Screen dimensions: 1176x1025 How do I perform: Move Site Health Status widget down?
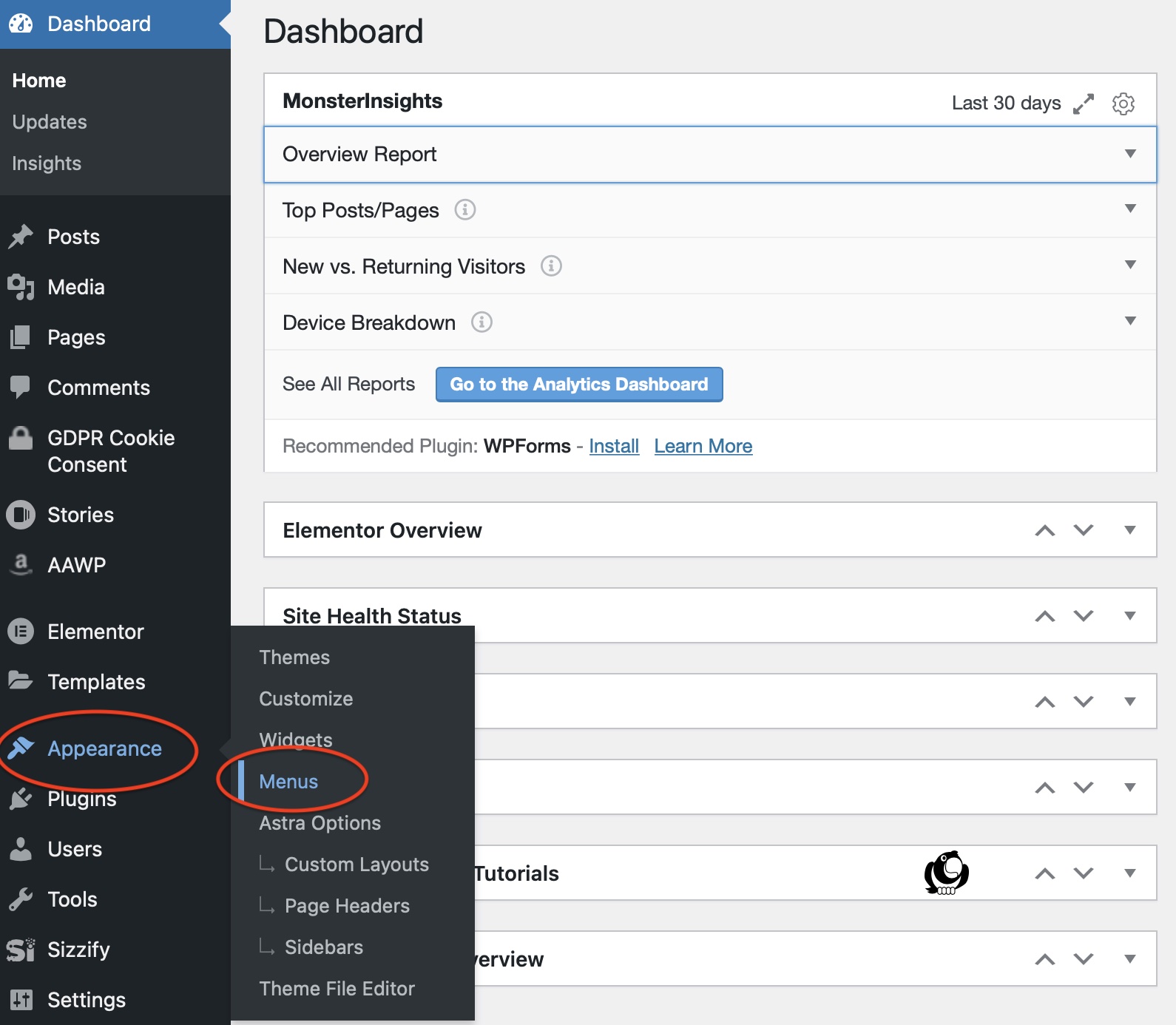(1084, 616)
